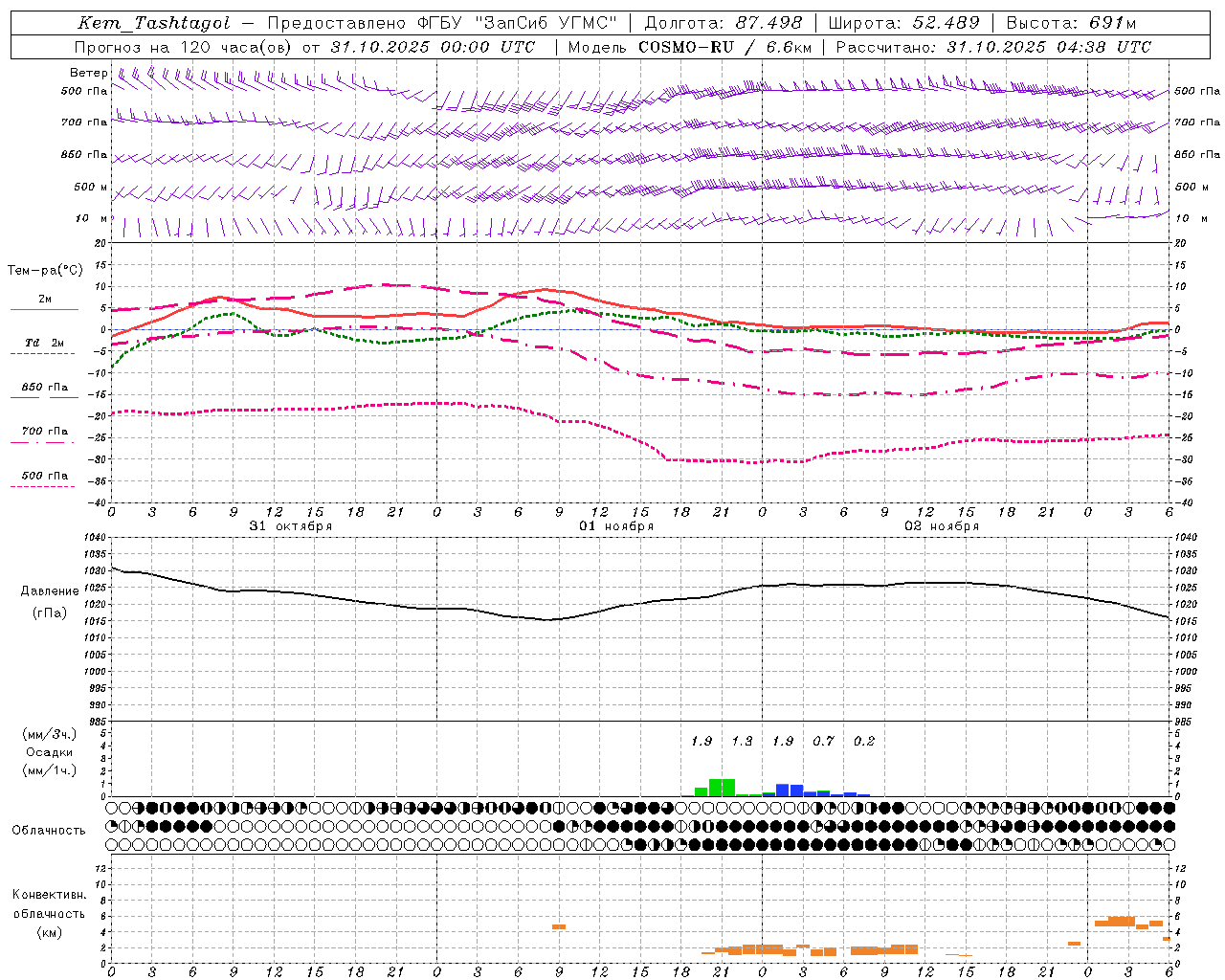
Task: Click the '31 октября' date label
Action: 291,526
